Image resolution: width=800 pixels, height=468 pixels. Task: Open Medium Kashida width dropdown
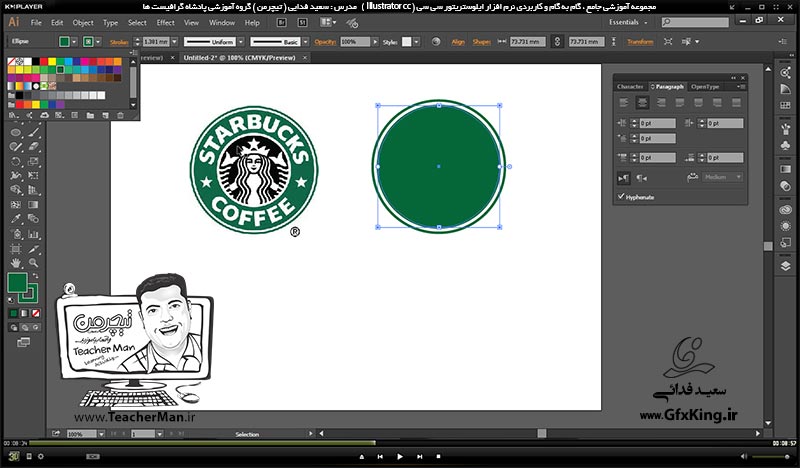click(722, 177)
